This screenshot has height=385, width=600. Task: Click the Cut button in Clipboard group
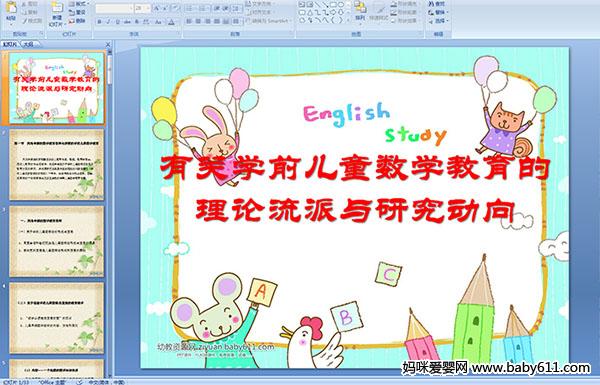29,4
